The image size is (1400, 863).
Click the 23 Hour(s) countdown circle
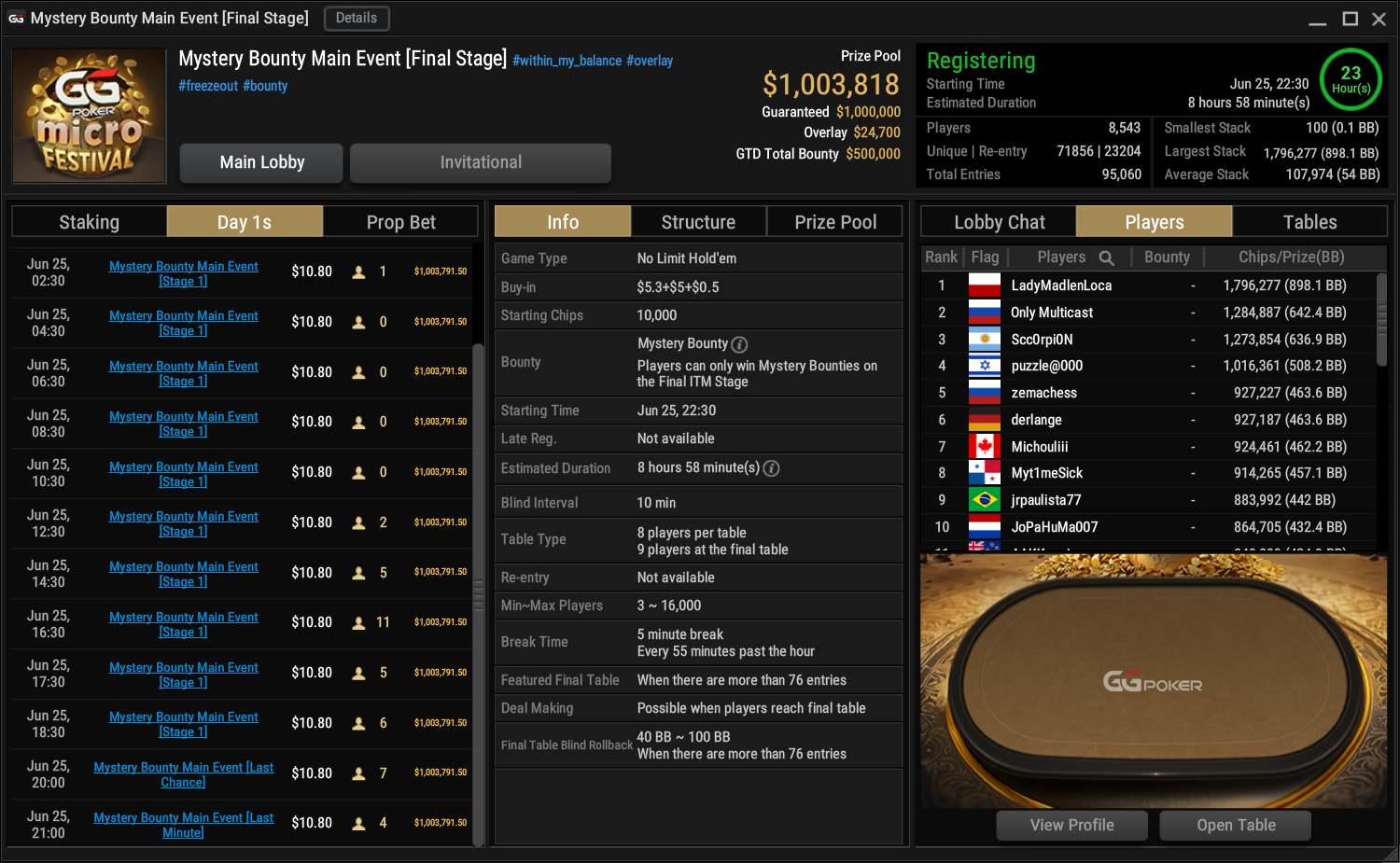1351,79
